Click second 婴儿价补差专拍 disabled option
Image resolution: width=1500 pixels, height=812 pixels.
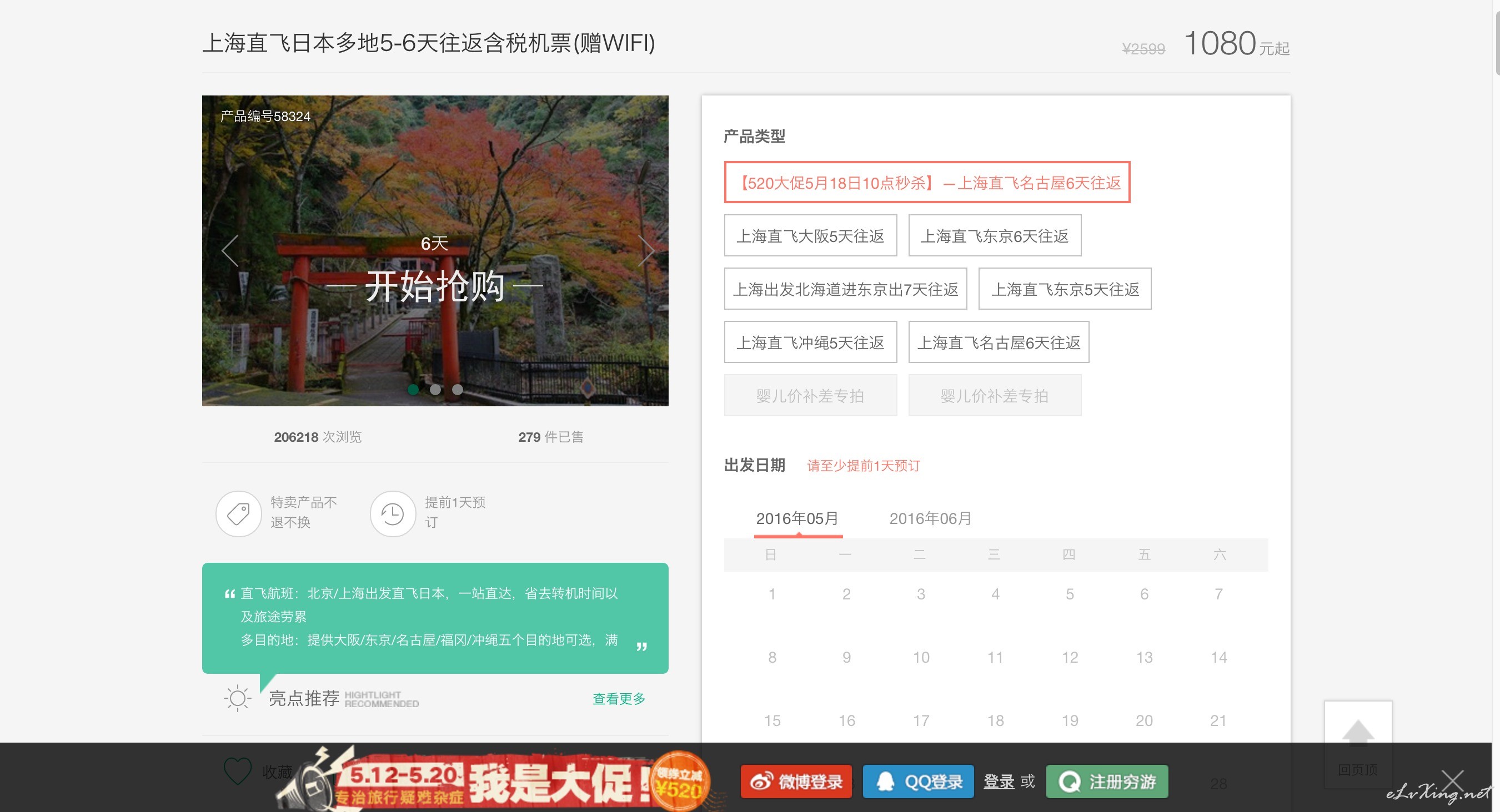click(x=995, y=395)
